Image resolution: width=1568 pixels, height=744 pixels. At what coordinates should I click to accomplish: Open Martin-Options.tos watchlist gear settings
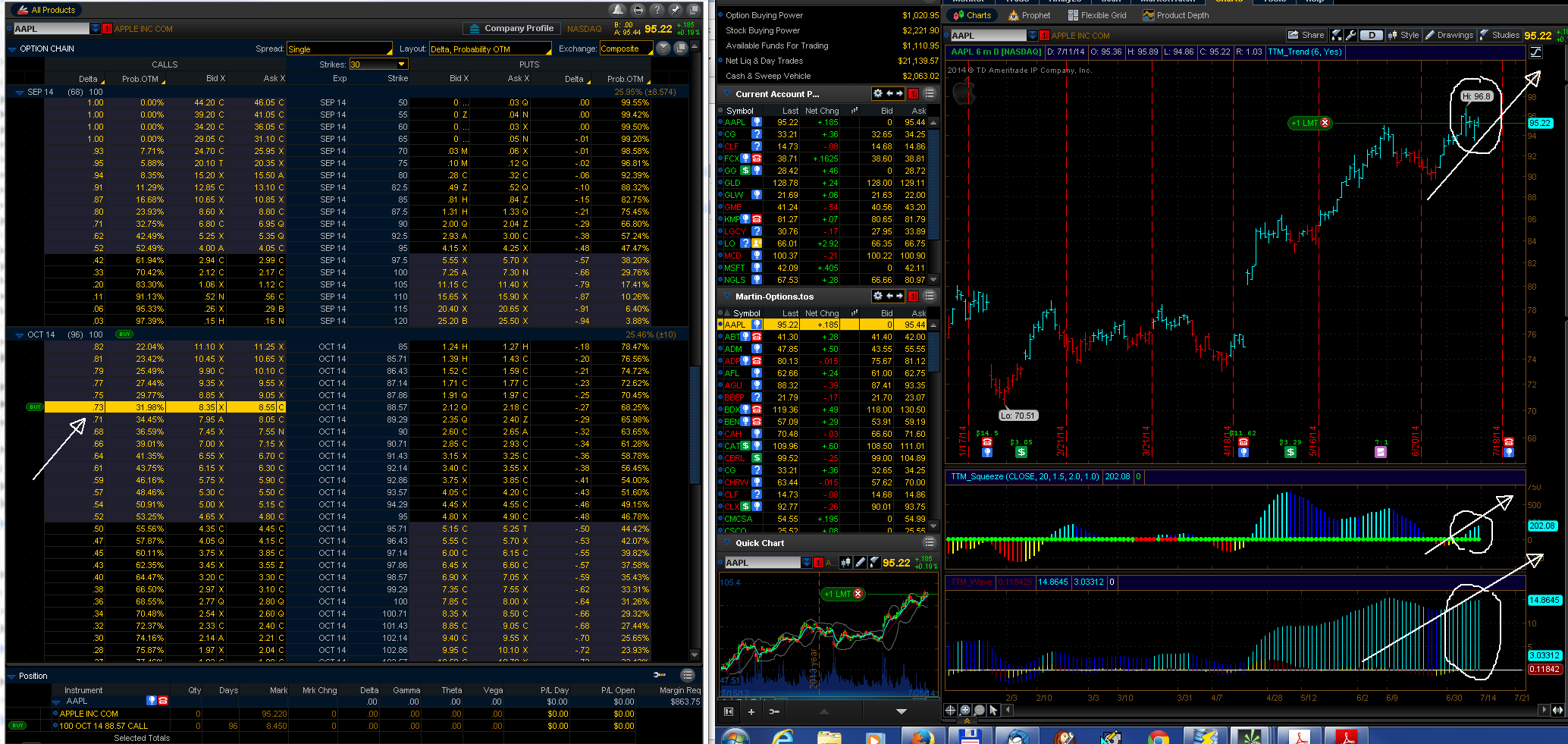pyautogui.click(x=878, y=296)
